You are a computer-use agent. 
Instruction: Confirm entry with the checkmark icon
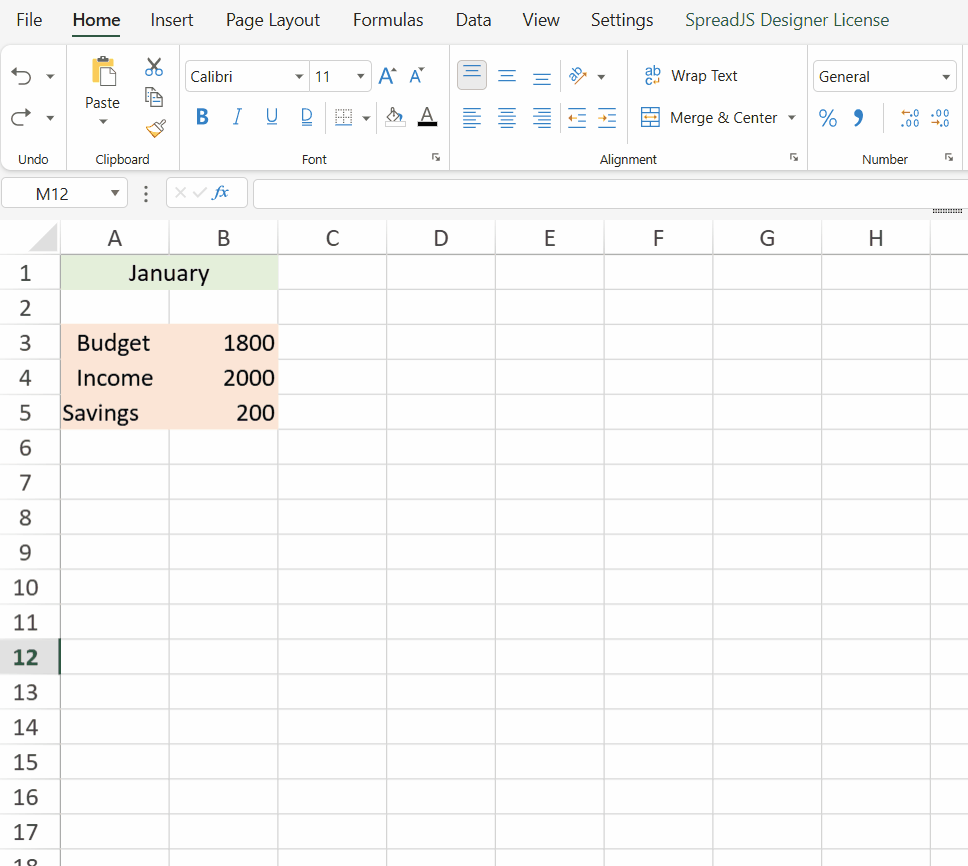(199, 193)
